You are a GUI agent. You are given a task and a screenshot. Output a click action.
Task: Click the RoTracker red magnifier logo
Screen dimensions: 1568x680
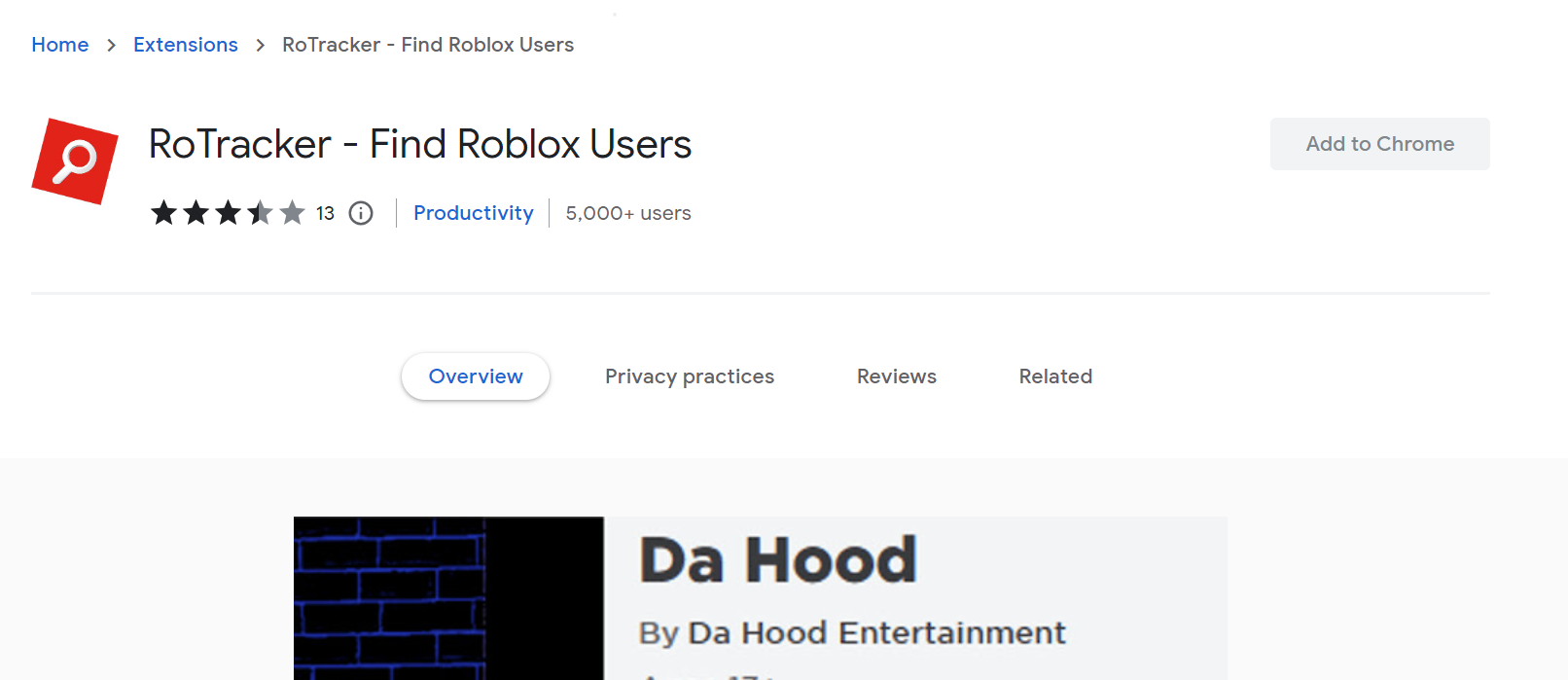click(75, 161)
